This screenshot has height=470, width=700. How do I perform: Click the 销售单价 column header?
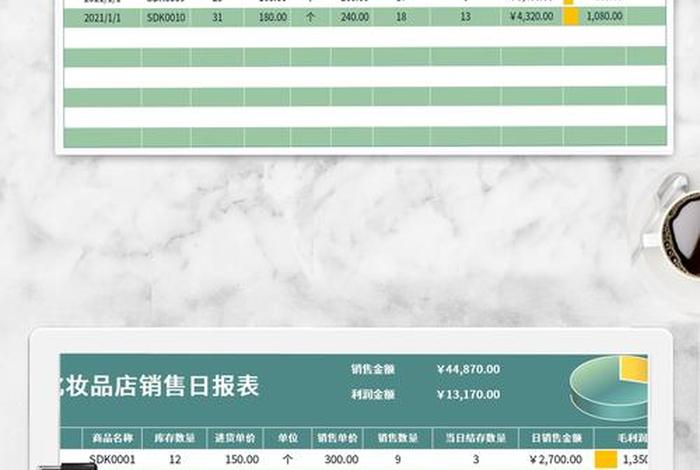337,438
